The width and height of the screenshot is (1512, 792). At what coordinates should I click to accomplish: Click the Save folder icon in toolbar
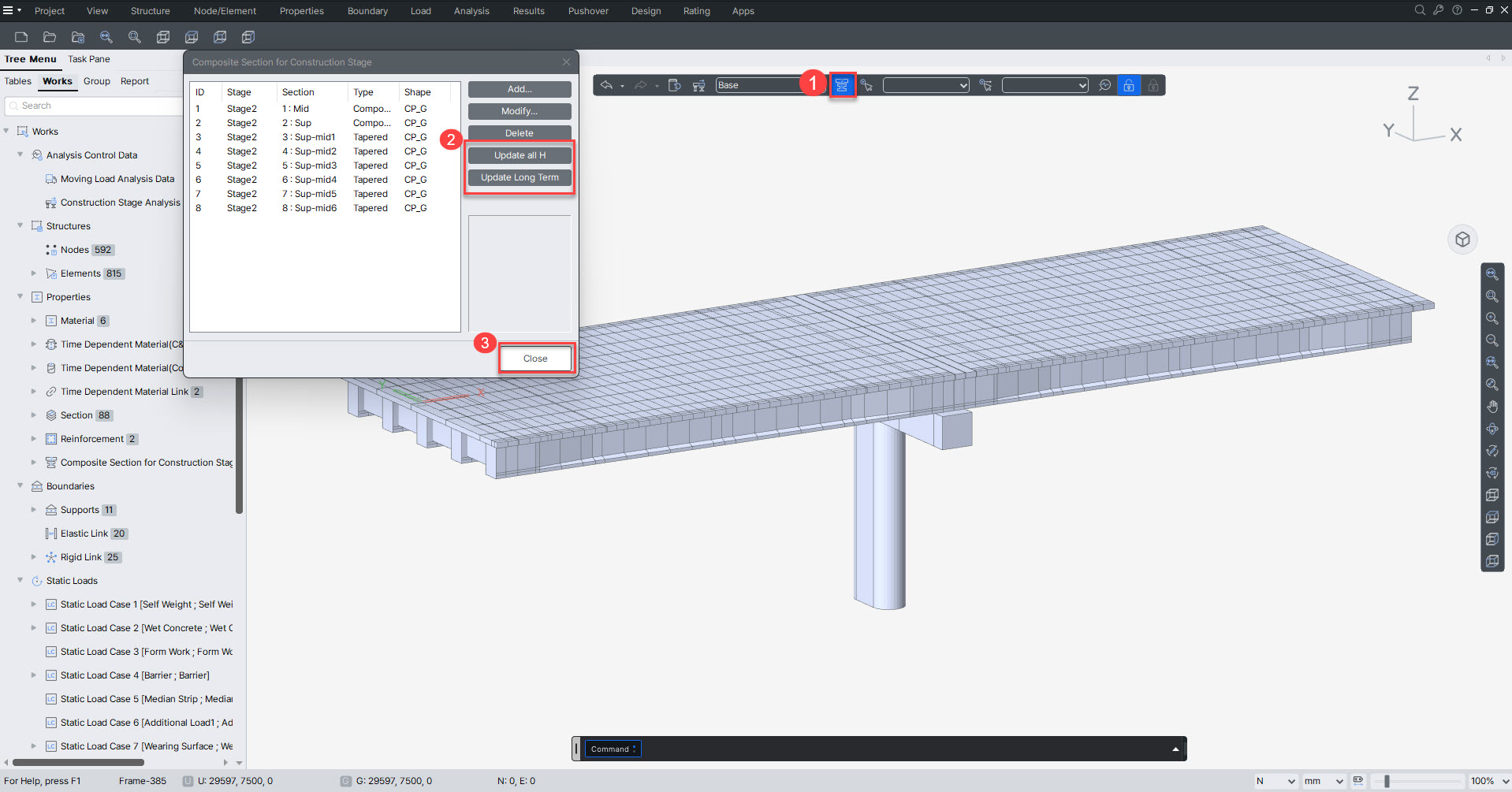pos(78,37)
